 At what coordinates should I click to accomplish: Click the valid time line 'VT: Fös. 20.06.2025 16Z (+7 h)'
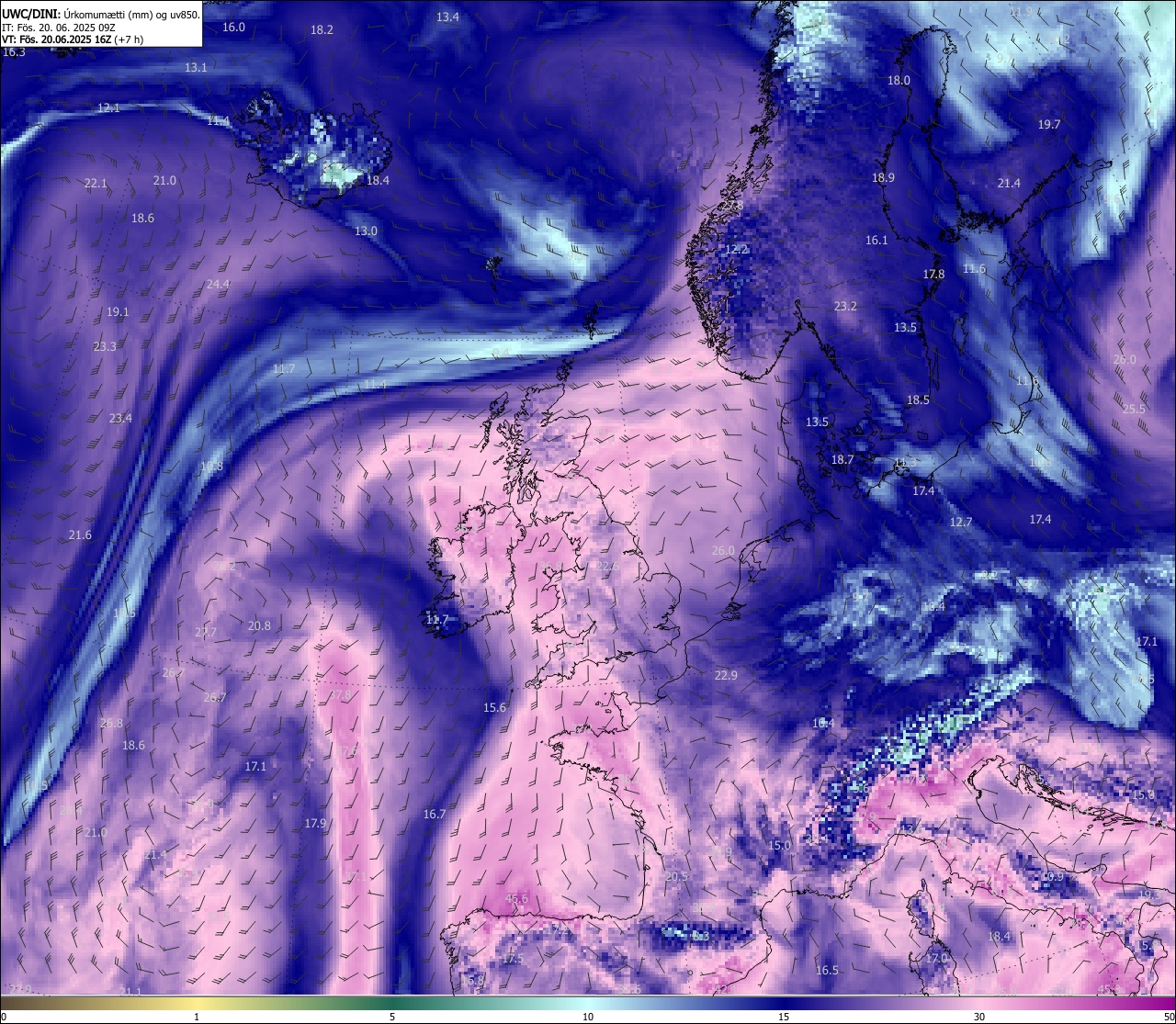coord(73,39)
